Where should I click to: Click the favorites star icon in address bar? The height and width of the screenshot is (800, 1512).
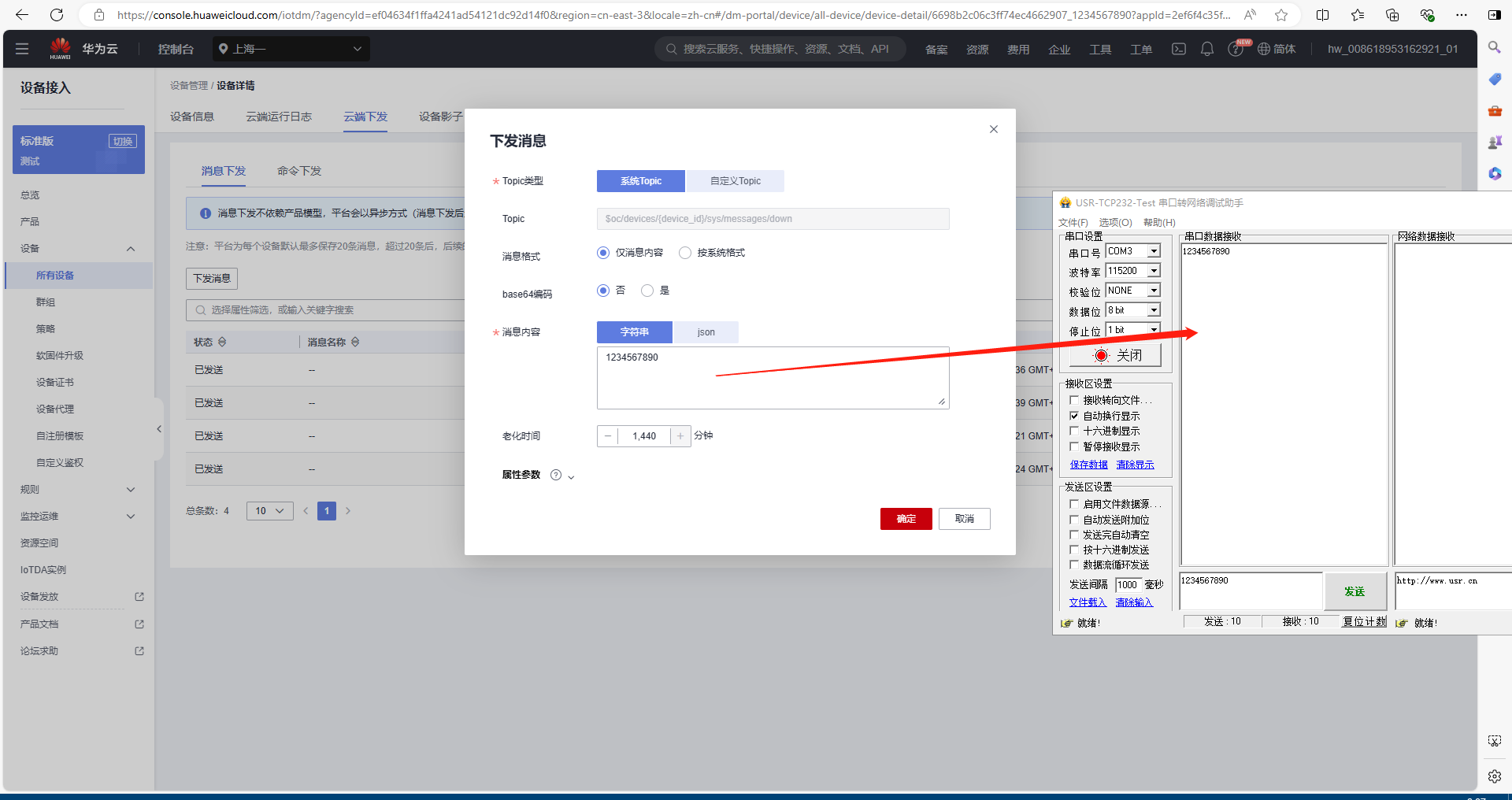point(1281,15)
